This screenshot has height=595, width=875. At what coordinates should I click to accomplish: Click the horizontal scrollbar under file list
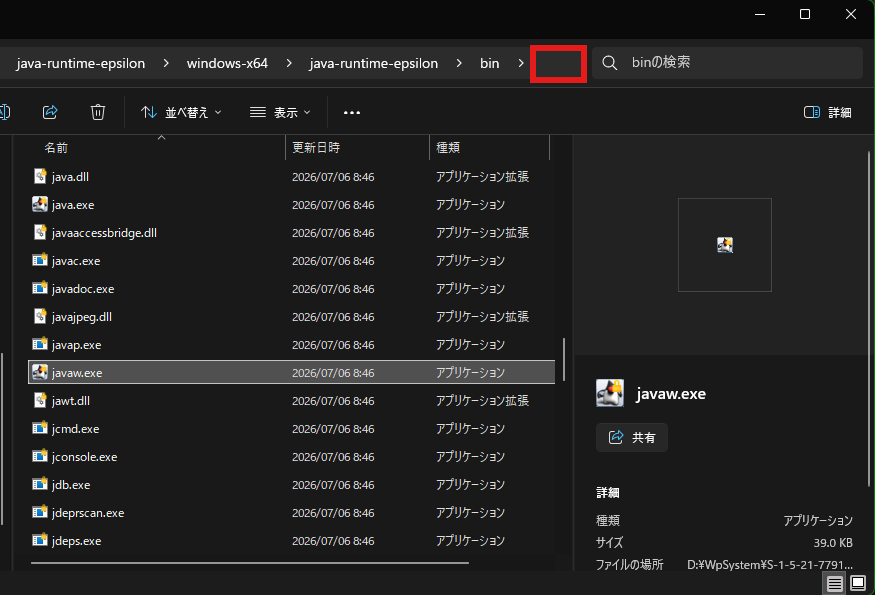(x=250, y=563)
